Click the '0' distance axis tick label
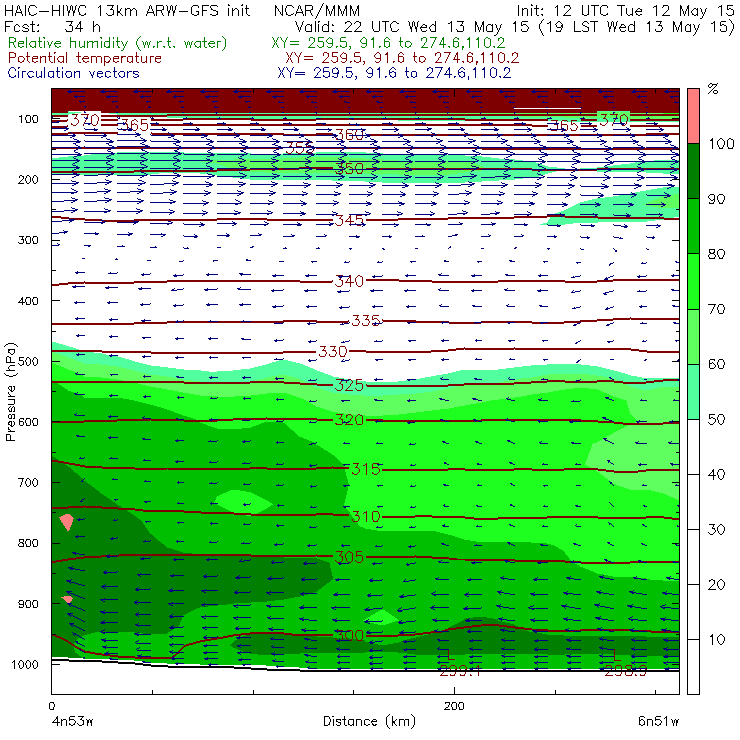Viewport: 740px width, 740px height. point(51,706)
